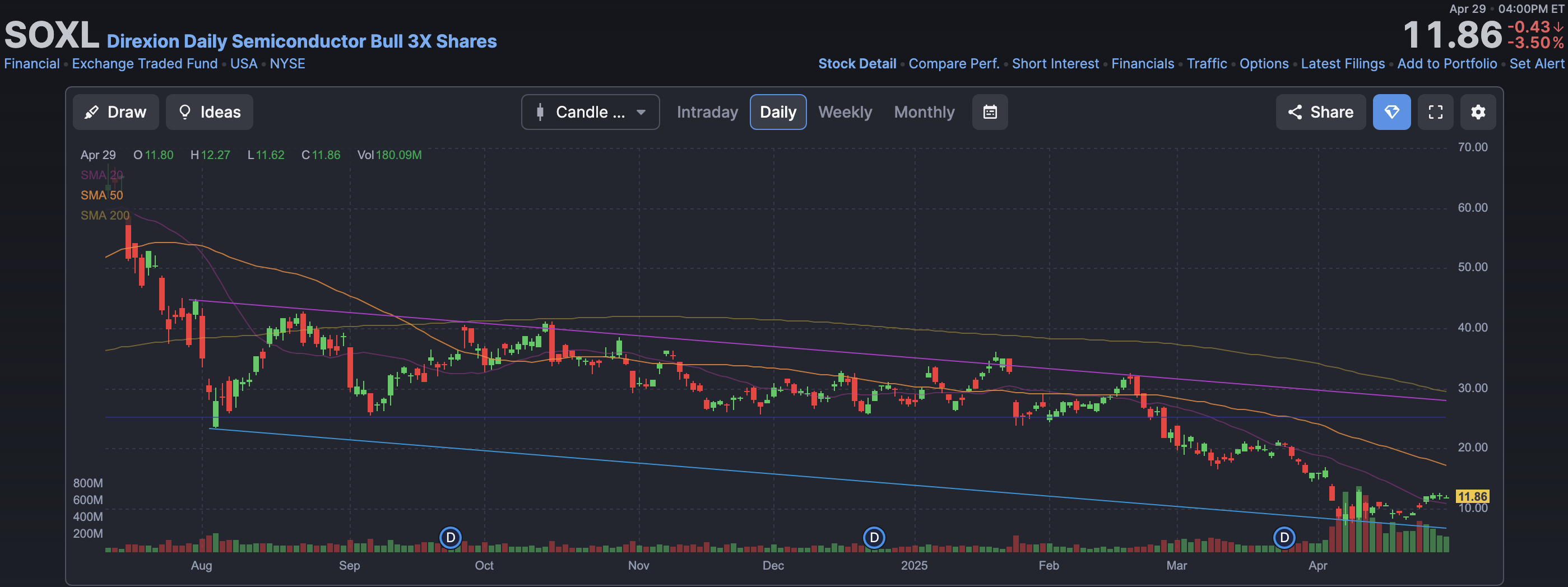This screenshot has height=587, width=1568.
Task: Click the March dividend D marker
Action: click(x=1284, y=538)
